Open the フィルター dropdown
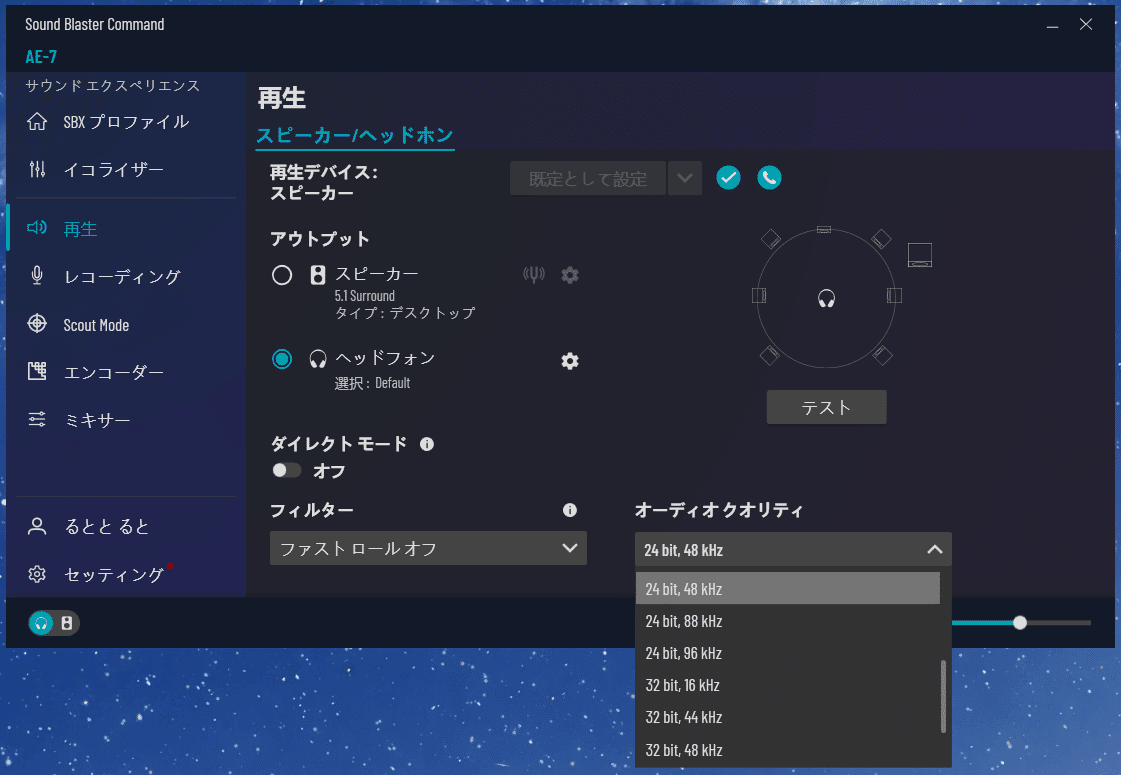Viewport: 1121px width, 775px height. click(428, 548)
